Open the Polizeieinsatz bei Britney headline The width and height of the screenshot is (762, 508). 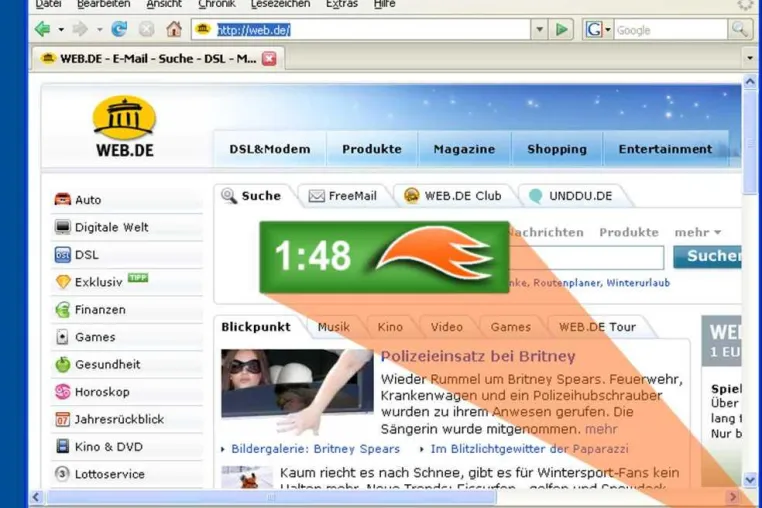[x=478, y=356]
